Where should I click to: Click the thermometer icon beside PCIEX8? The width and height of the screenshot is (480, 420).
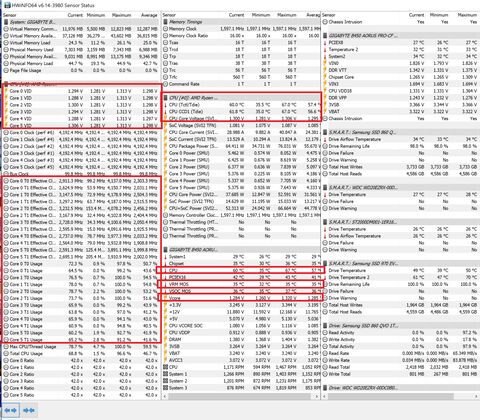tap(325, 42)
